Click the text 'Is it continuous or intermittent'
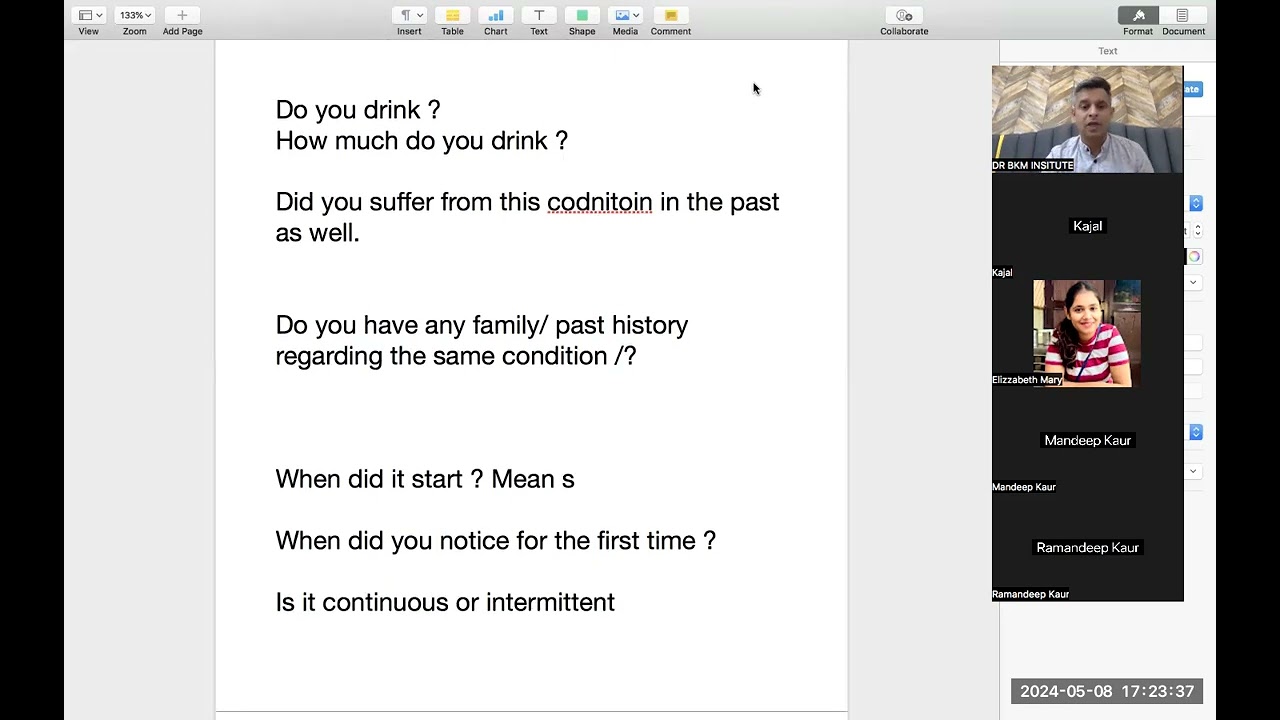The height and width of the screenshot is (720, 1280). point(445,602)
